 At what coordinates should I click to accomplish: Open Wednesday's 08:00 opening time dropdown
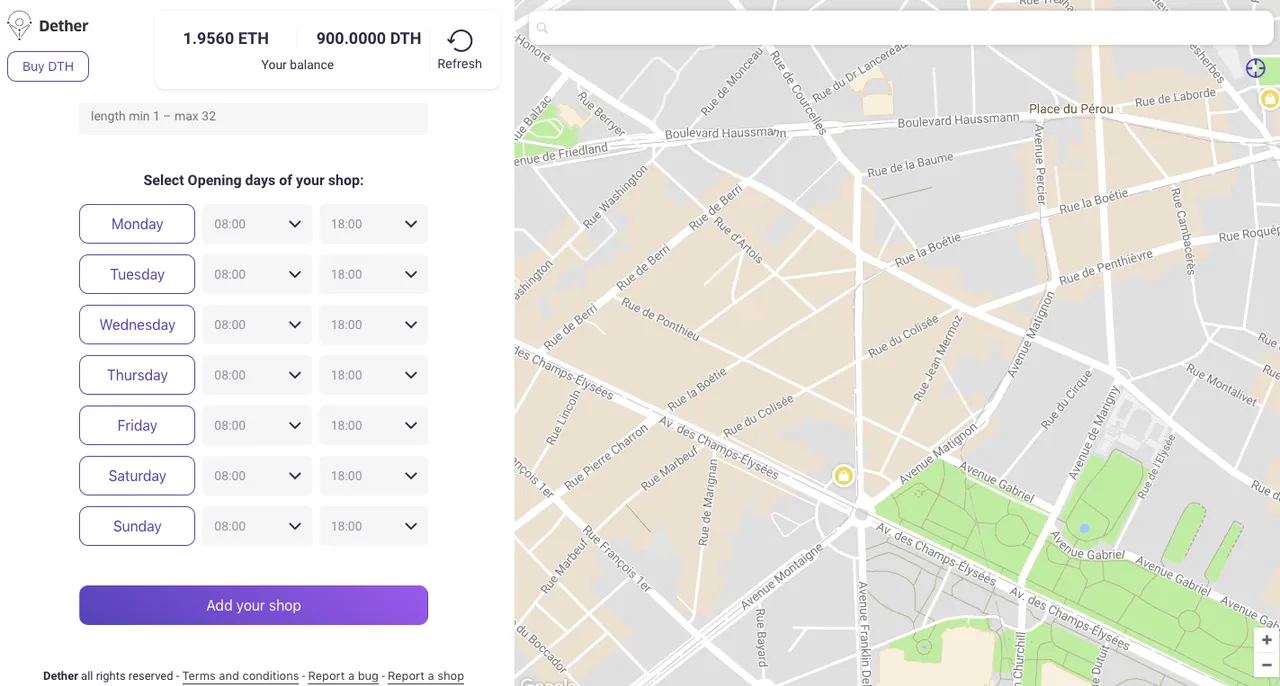[x=257, y=325]
